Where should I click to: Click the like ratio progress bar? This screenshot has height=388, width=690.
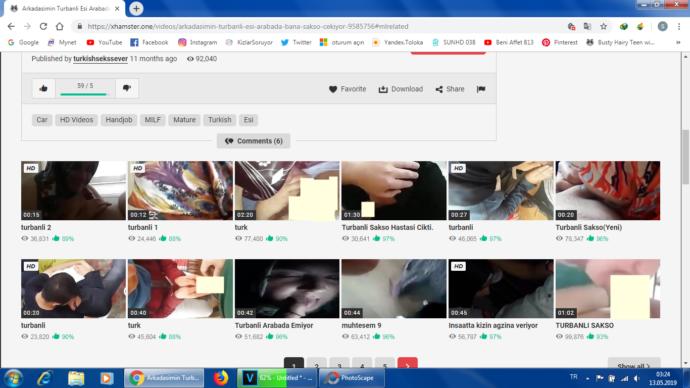tap(84, 94)
